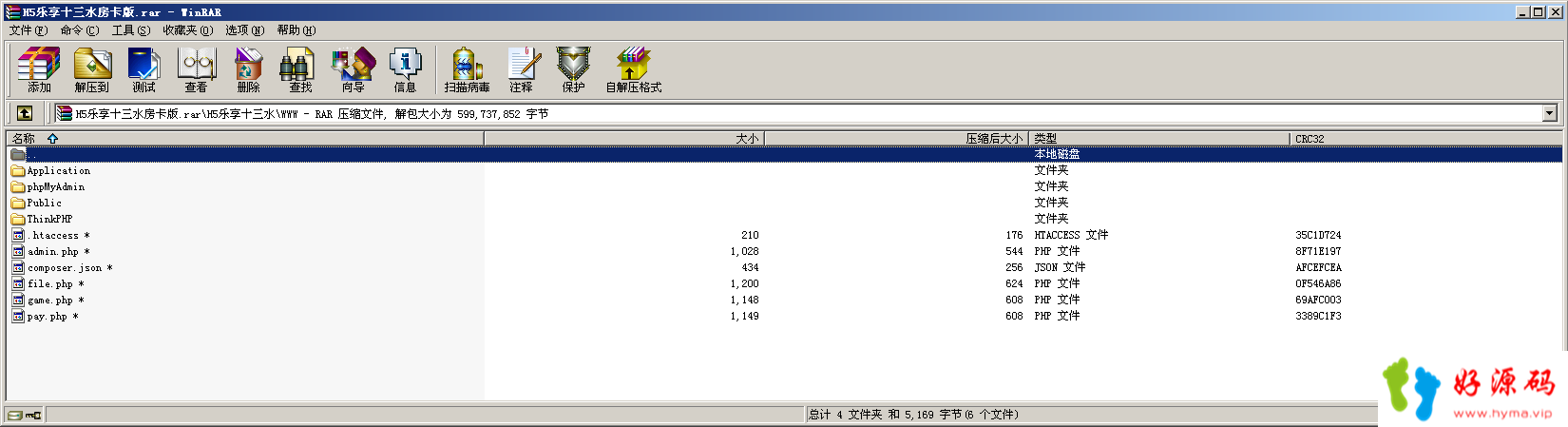Click the packed size value 176
The image size is (1568, 427).
(1014, 236)
